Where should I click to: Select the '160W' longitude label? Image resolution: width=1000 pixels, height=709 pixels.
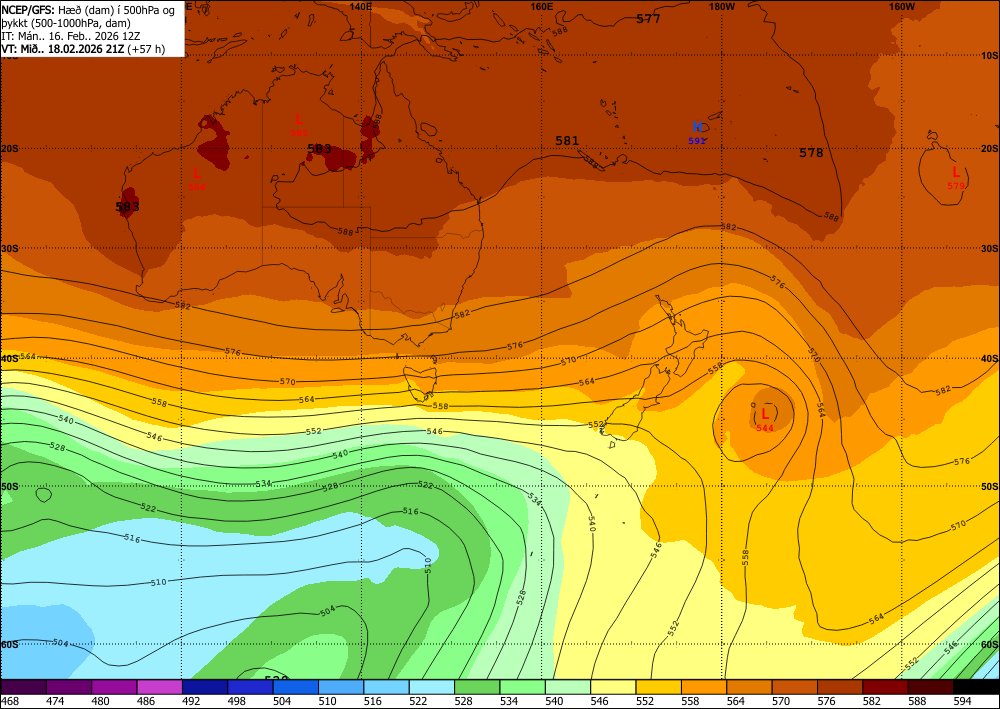(x=902, y=6)
